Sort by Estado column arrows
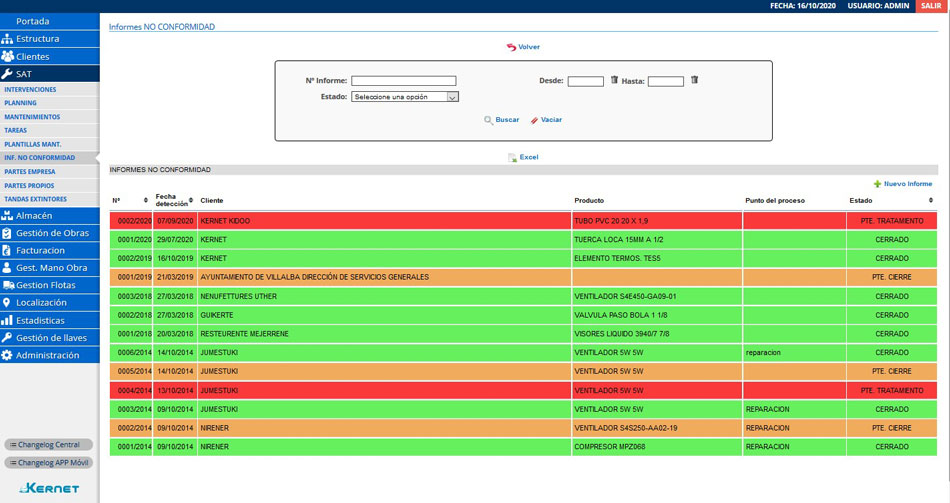This screenshot has height=503, width=950. 931,200
